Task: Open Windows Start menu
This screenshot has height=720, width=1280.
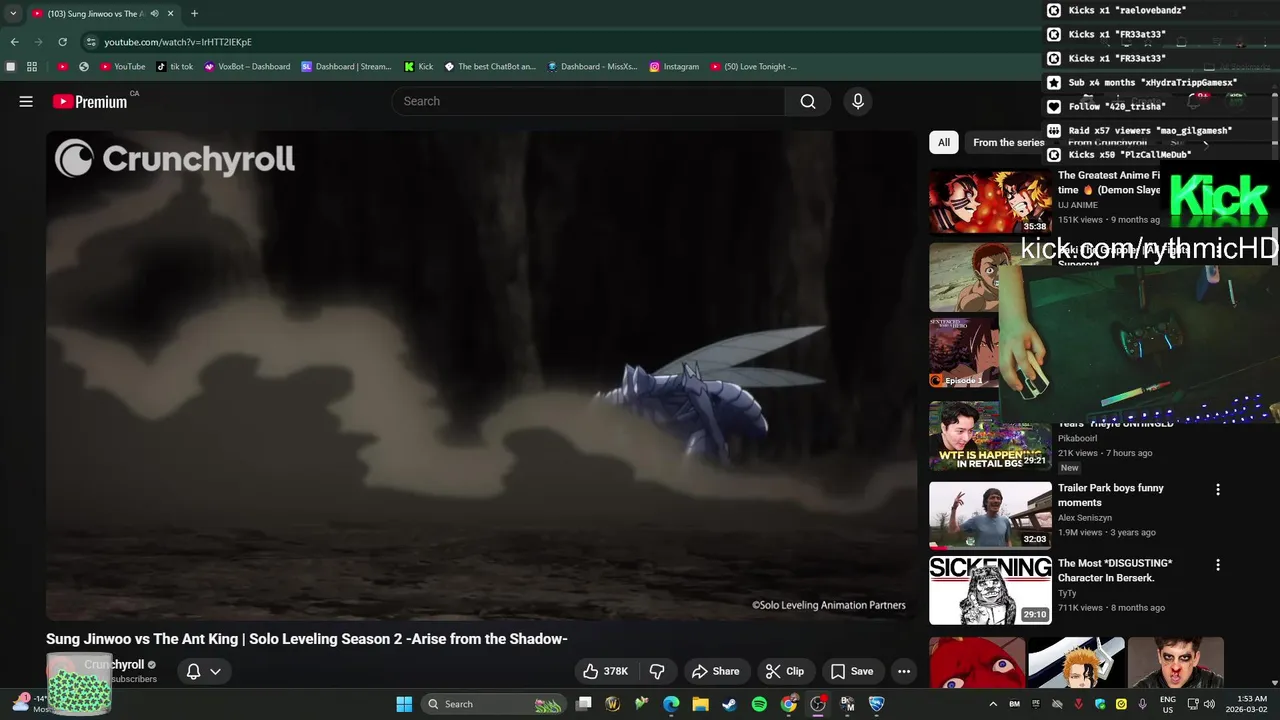Action: pos(404,704)
